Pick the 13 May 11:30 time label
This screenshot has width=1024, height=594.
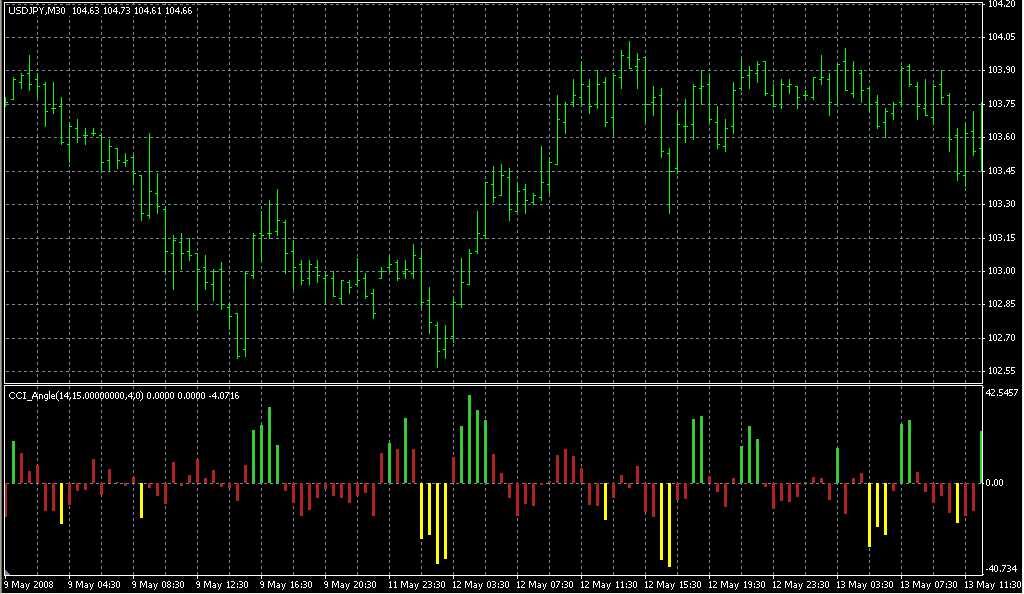click(993, 585)
